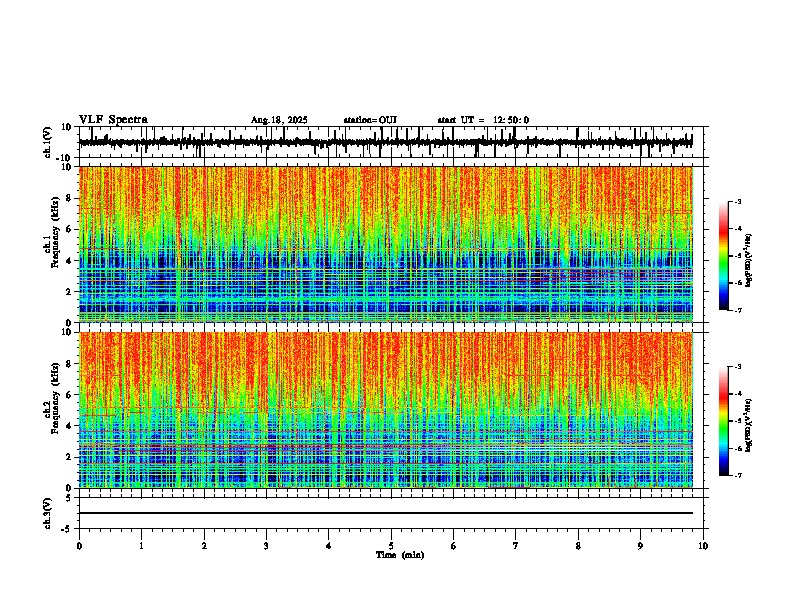Click the ch.1 colorbar log(PSD) unit label
This screenshot has width=792, height=612.
[x=749, y=260]
